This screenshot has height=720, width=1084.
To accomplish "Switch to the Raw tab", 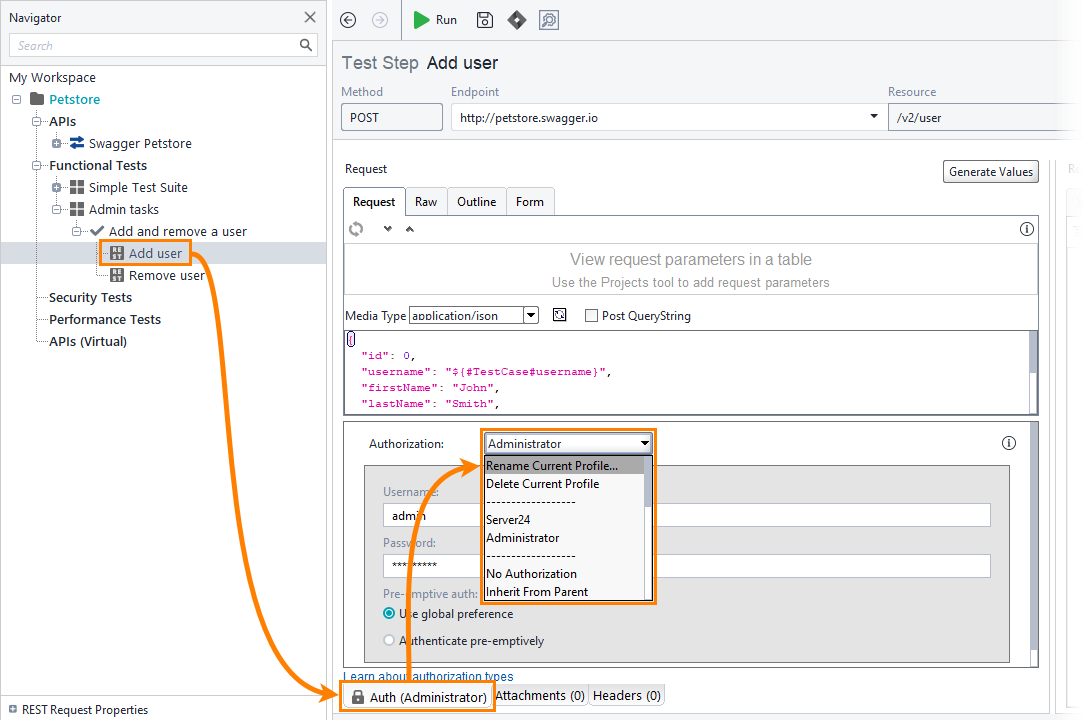I will 426,202.
